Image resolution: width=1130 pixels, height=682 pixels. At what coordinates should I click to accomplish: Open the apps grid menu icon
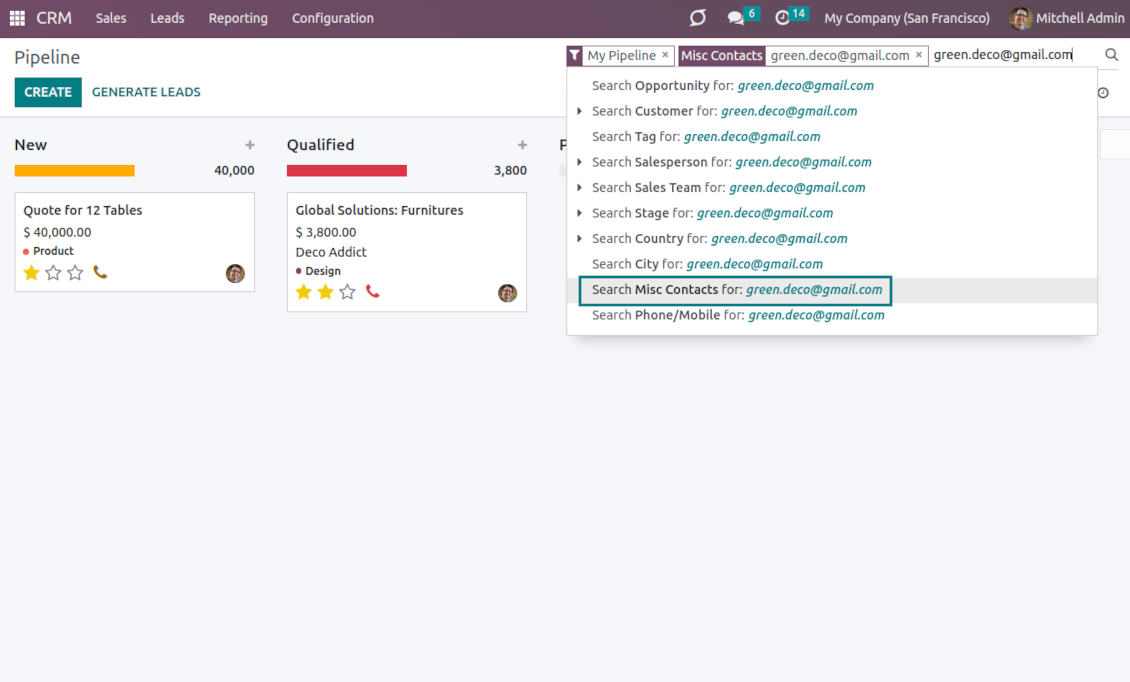pos(17,18)
